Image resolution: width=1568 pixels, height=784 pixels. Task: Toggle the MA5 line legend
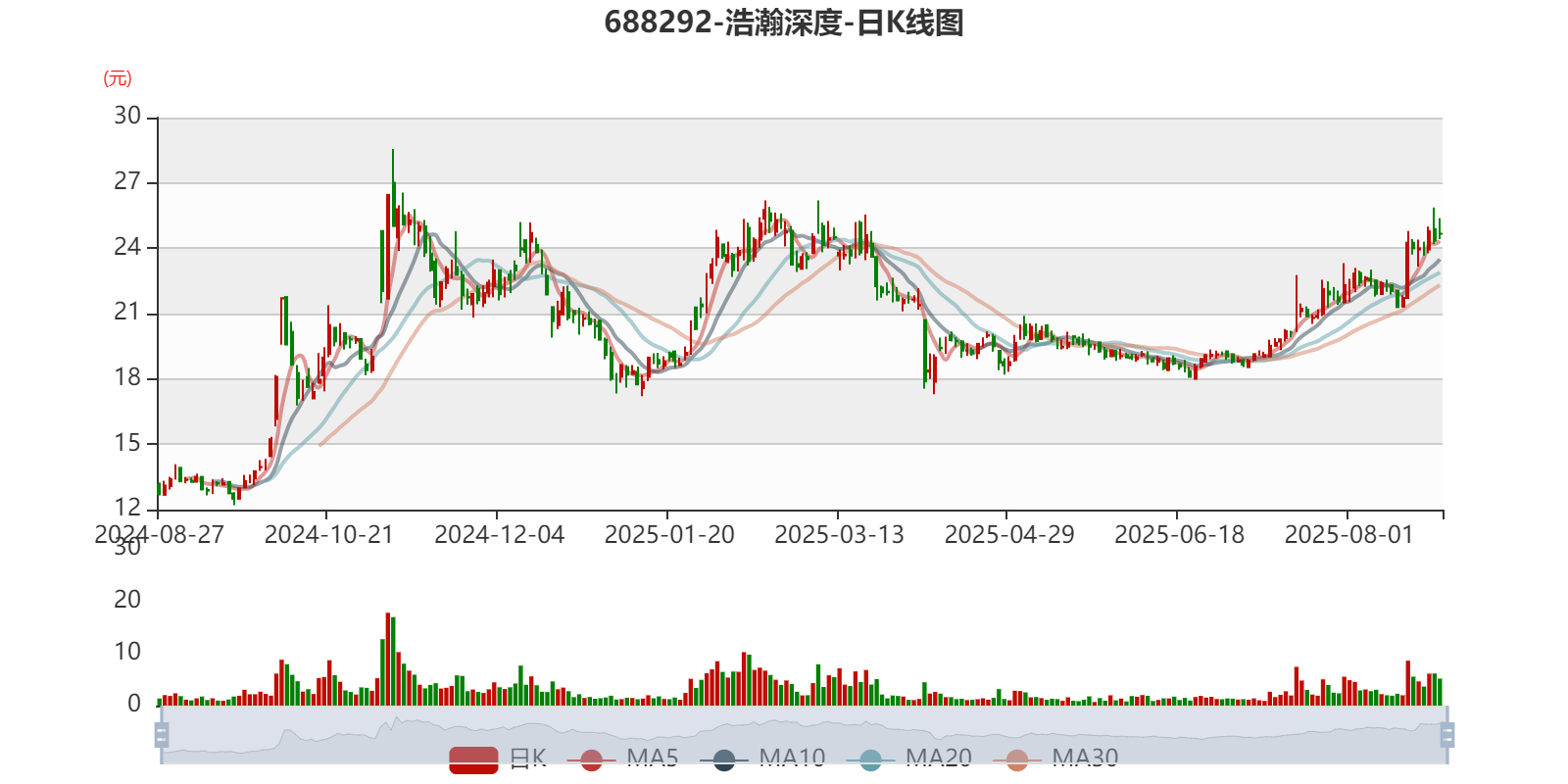point(622,759)
